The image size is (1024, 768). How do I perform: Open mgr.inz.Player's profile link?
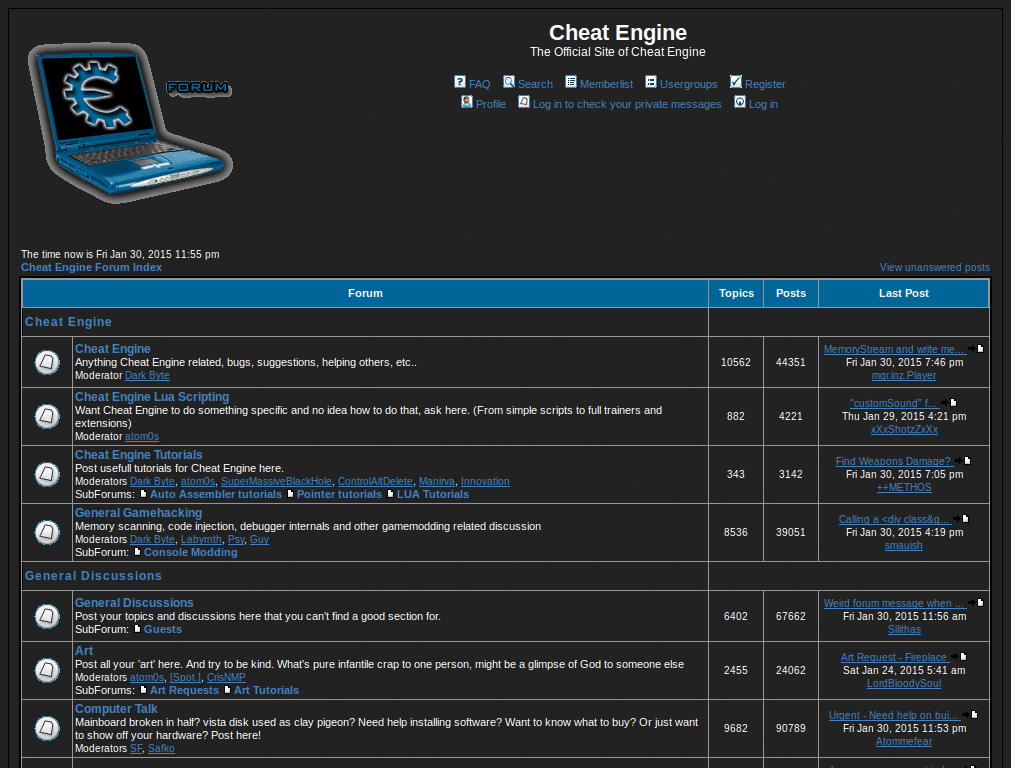coord(903,375)
